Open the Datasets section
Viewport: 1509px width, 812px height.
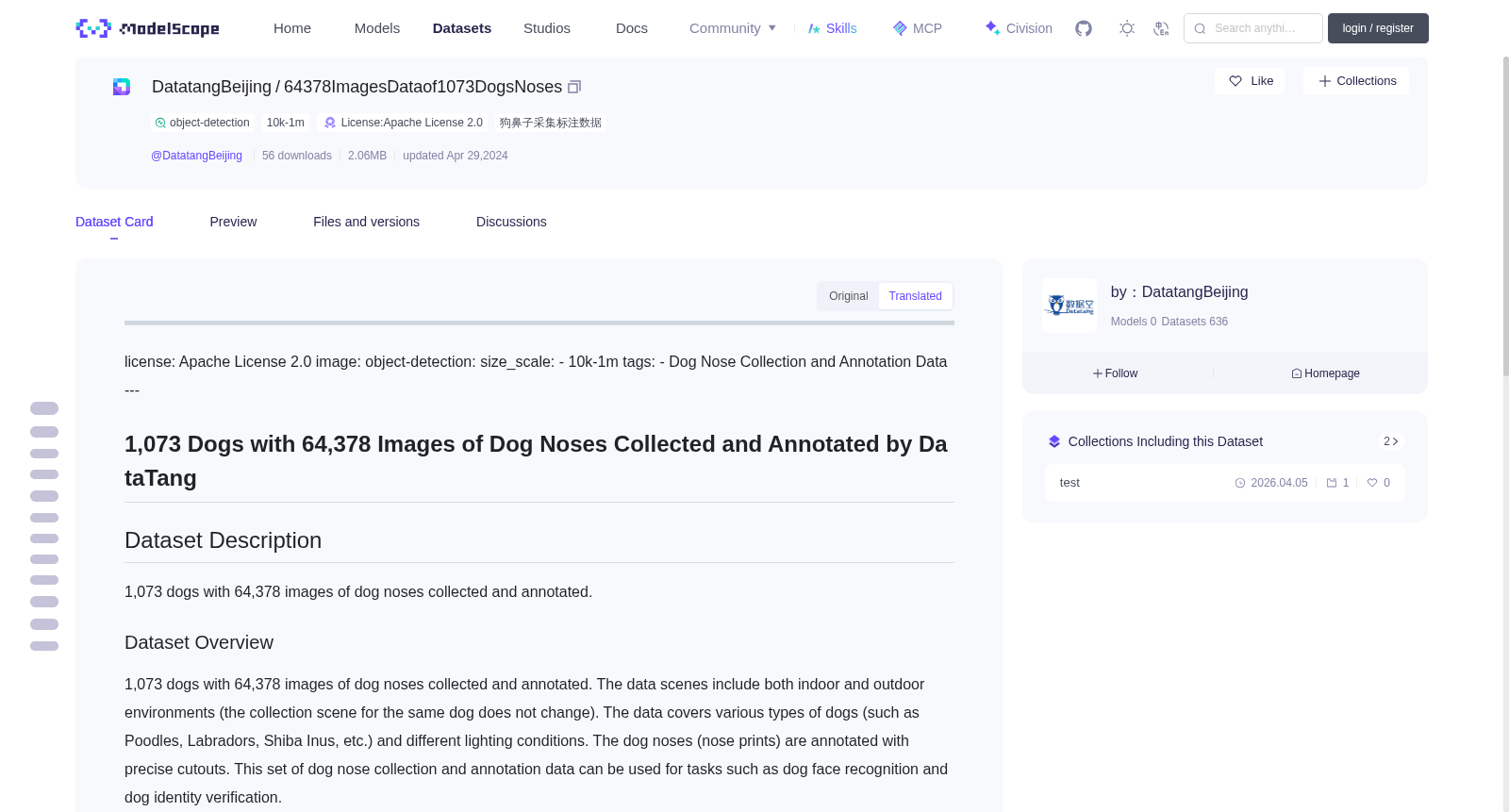tap(462, 28)
